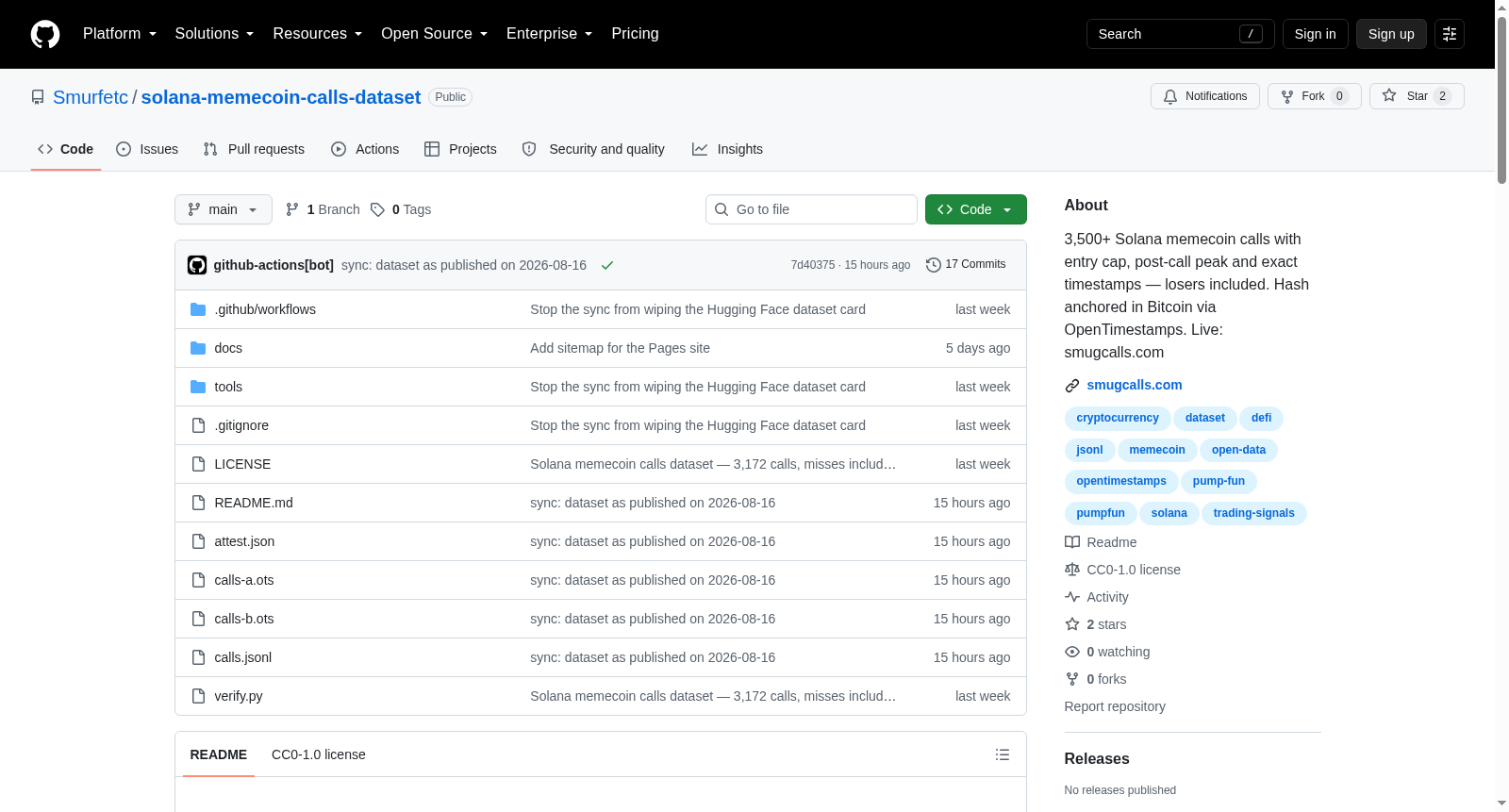Click the fork icon in Fork button
Screen dimensions: 1509x812
coord(1287,96)
